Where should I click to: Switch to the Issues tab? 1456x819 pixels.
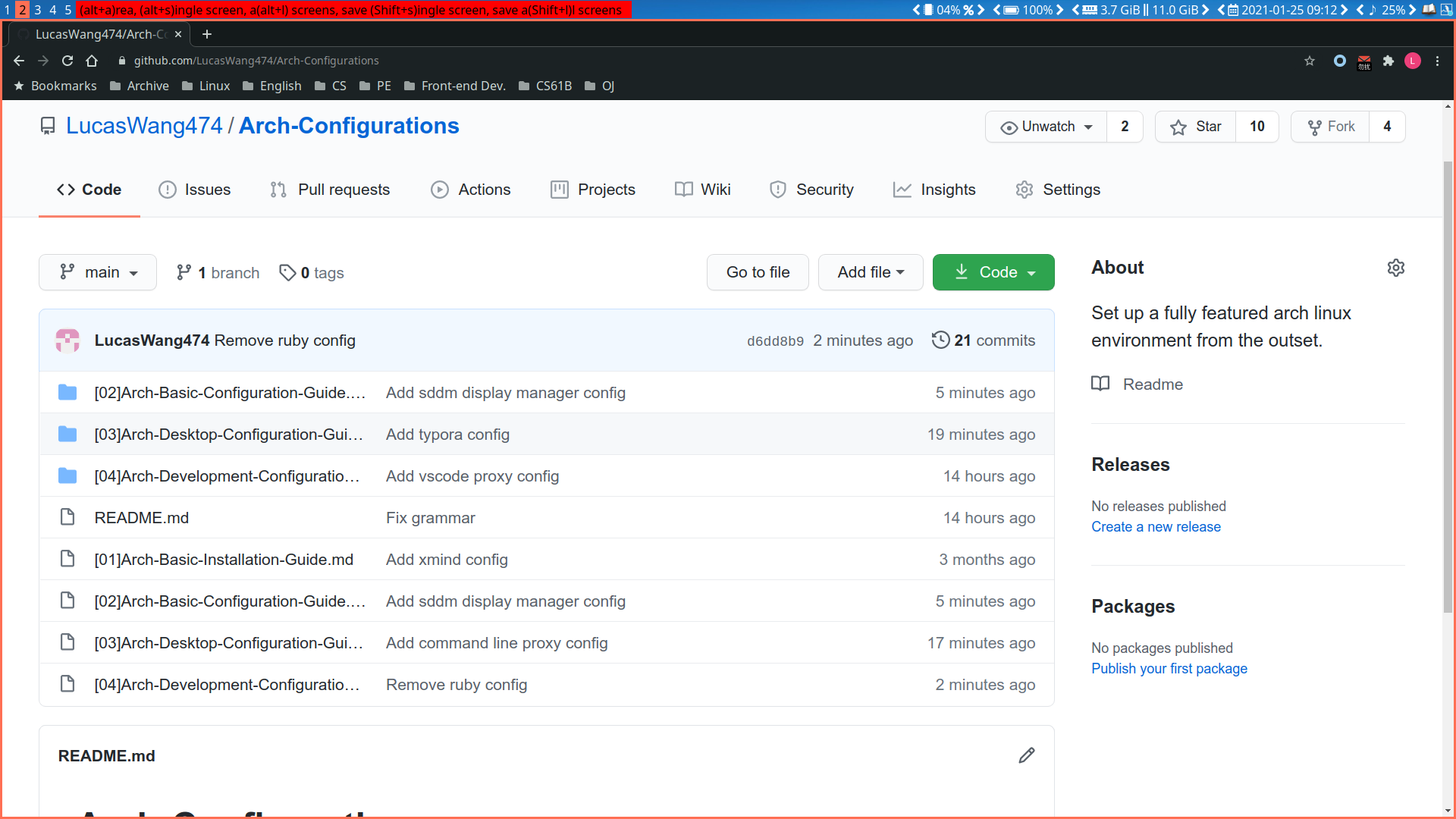pyautogui.click(x=194, y=190)
